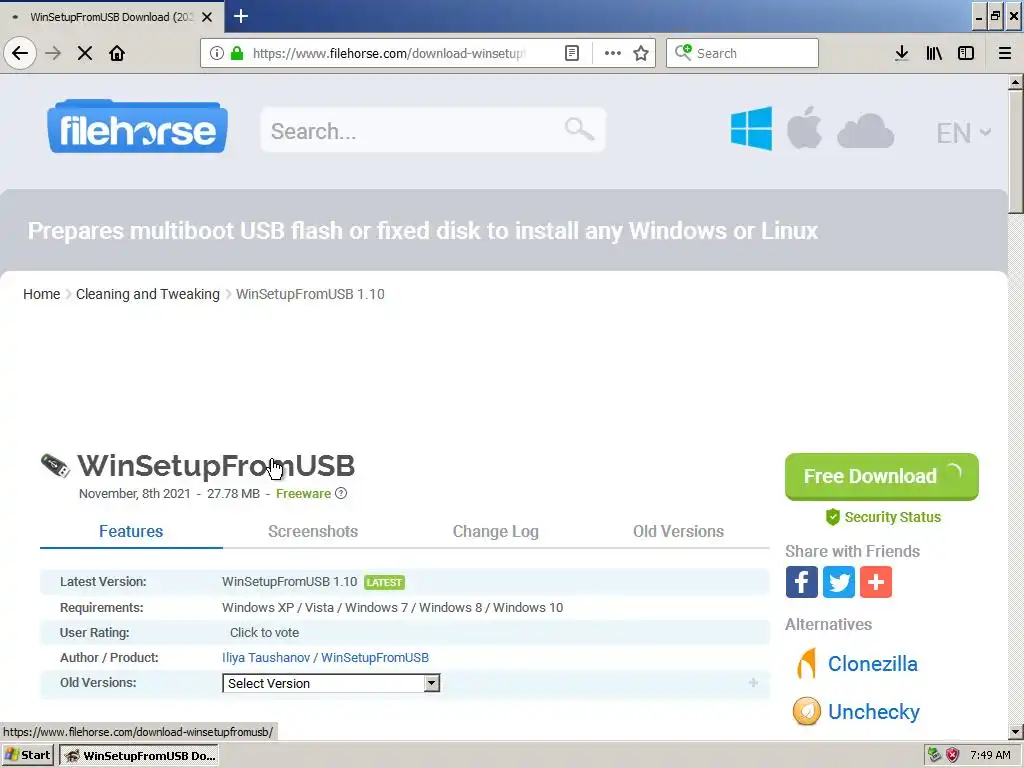Click the grayed forward navigation arrow
Viewport: 1024px width, 768px height.
click(x=53, y=53)
